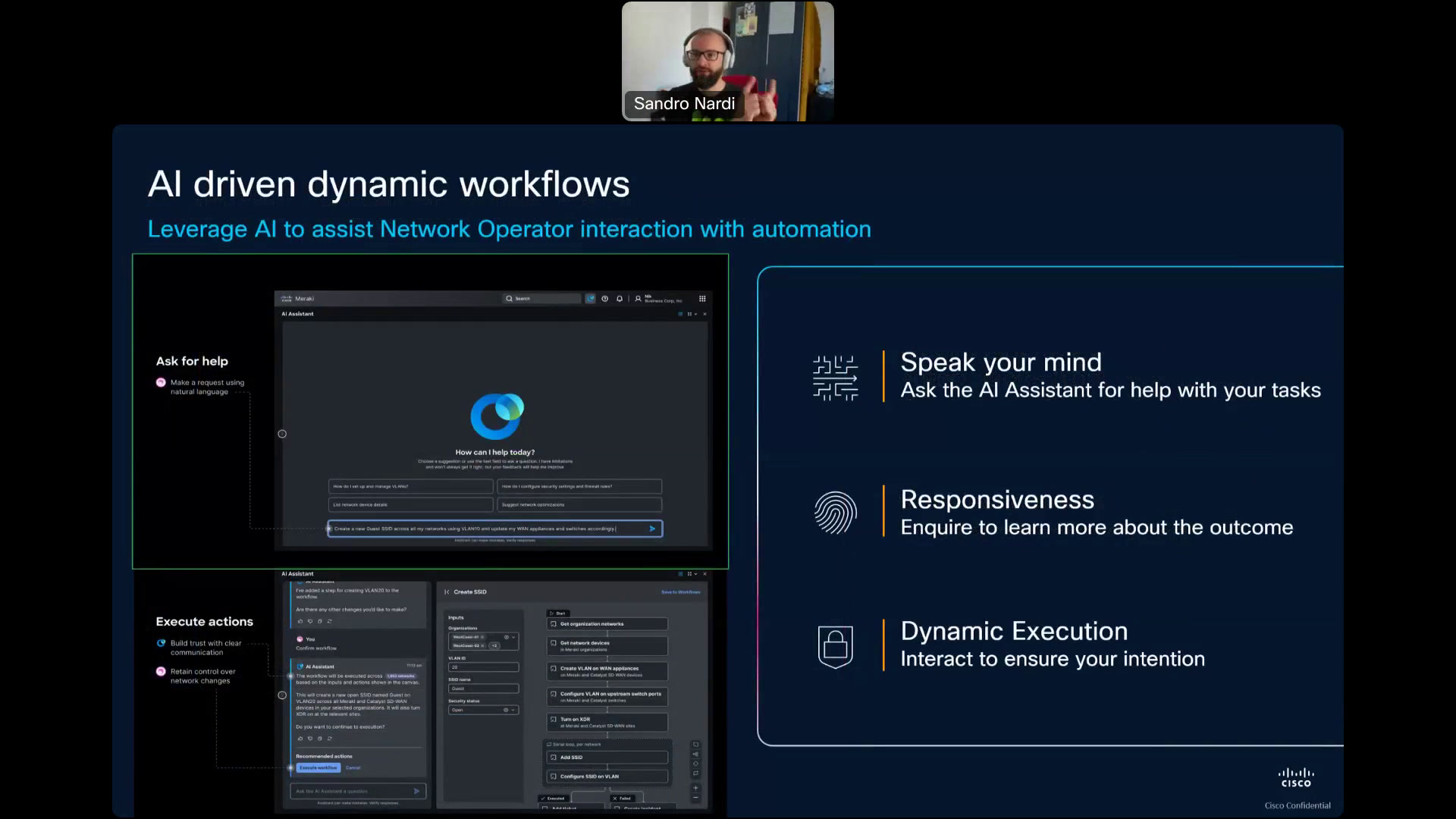Click the Meraki search box

[x=542, y=299]
